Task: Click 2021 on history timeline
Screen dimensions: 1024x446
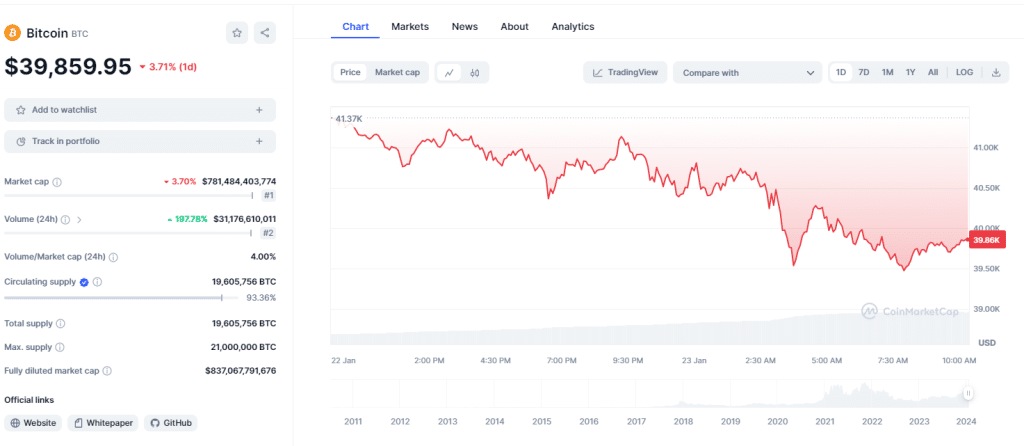Action: [x=825, y=421]
